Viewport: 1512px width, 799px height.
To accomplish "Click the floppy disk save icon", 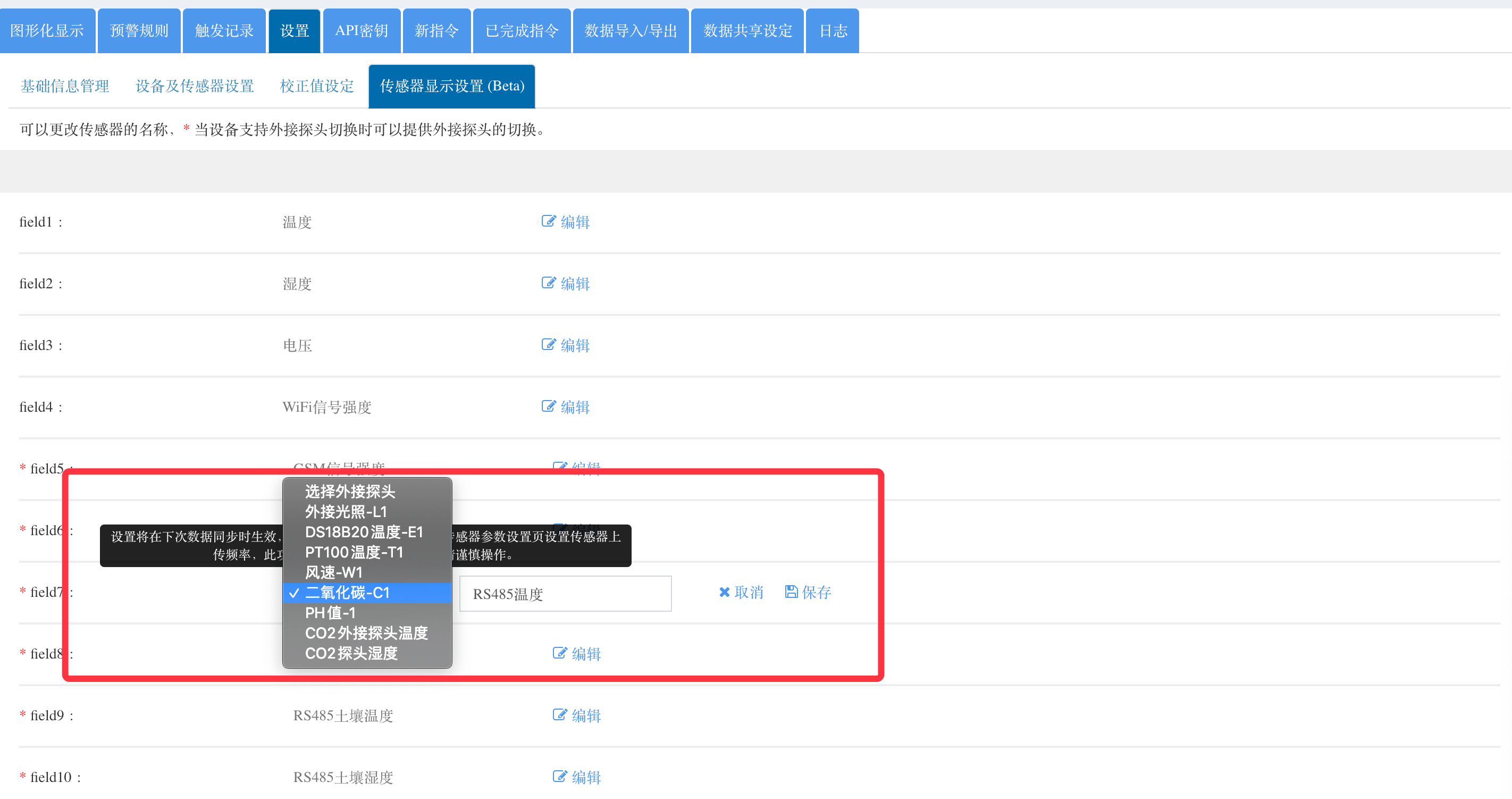I will (x=791, y=592).
